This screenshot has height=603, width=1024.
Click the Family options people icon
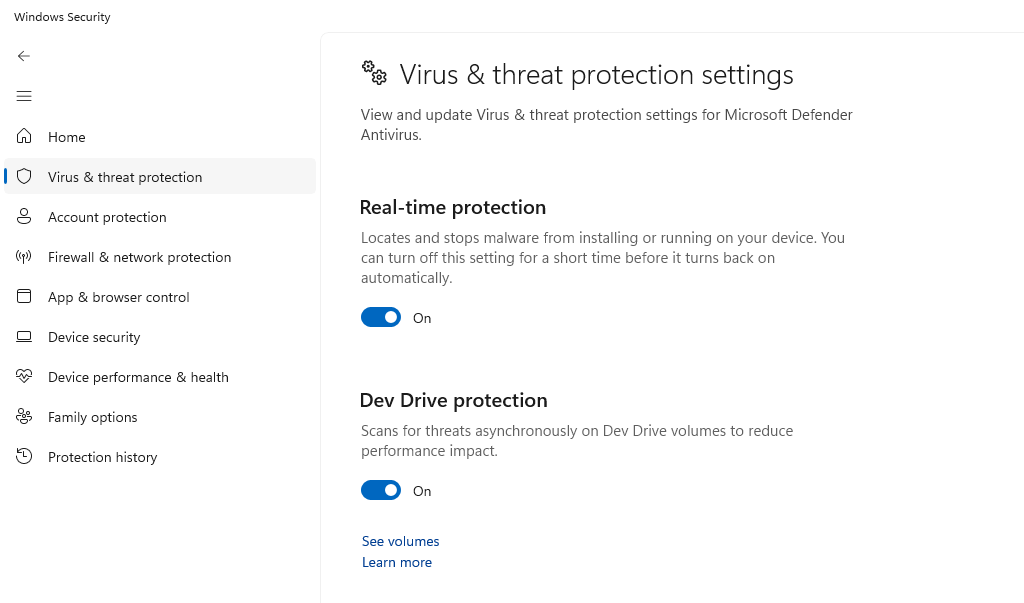point(24,417)
